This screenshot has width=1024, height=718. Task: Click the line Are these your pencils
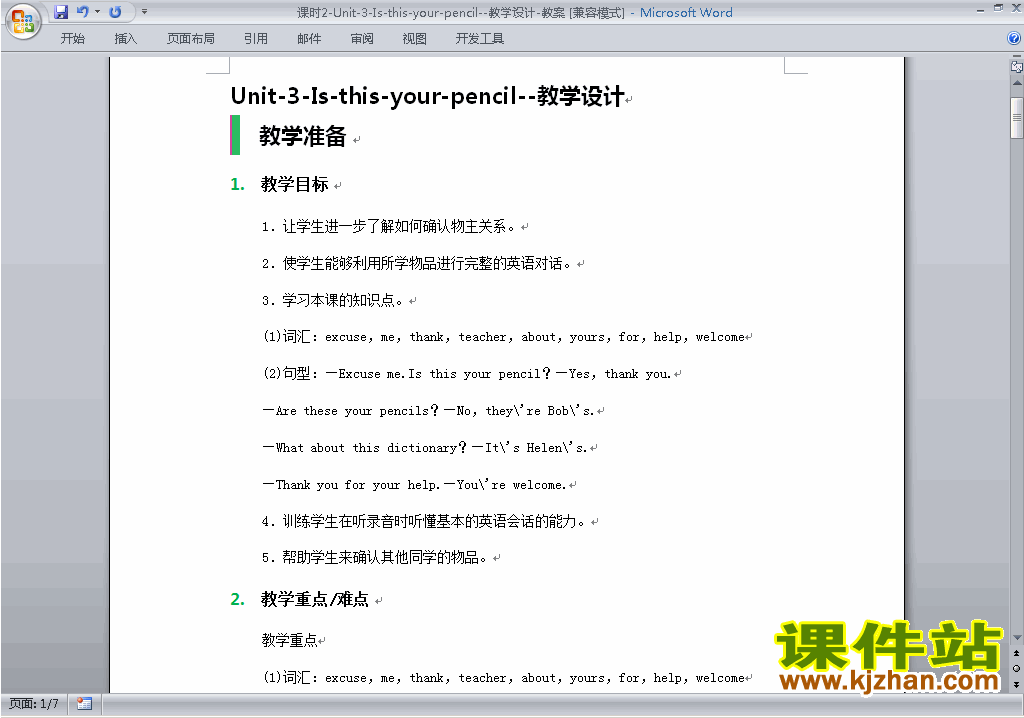[x=428, y=411]
